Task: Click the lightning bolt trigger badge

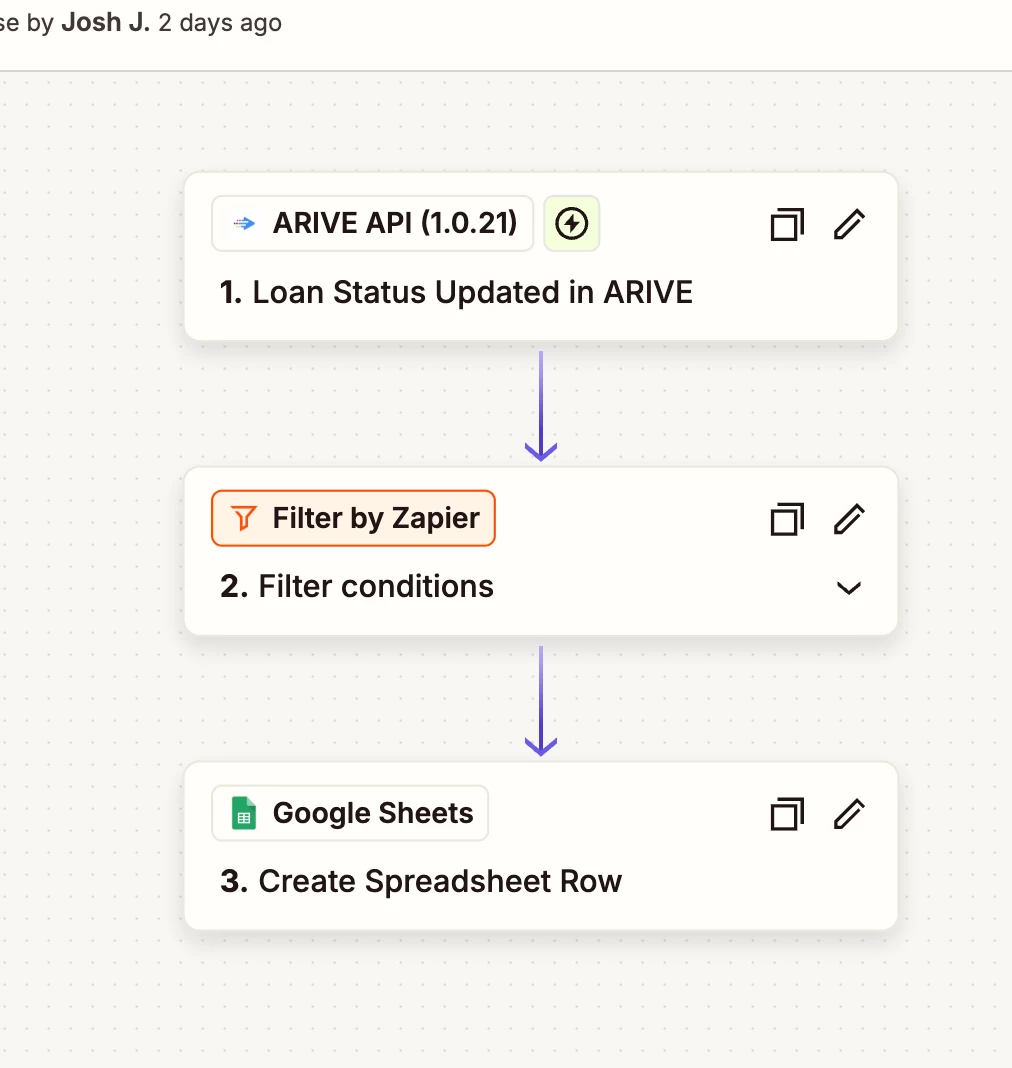Action: pyautogui.click(x=571, y=224)
